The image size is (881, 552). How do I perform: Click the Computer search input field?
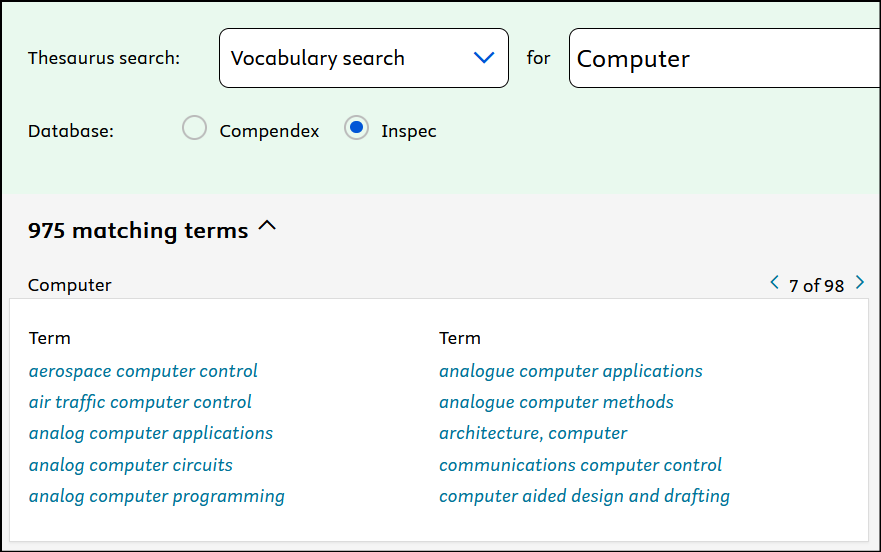pos(725,59)
